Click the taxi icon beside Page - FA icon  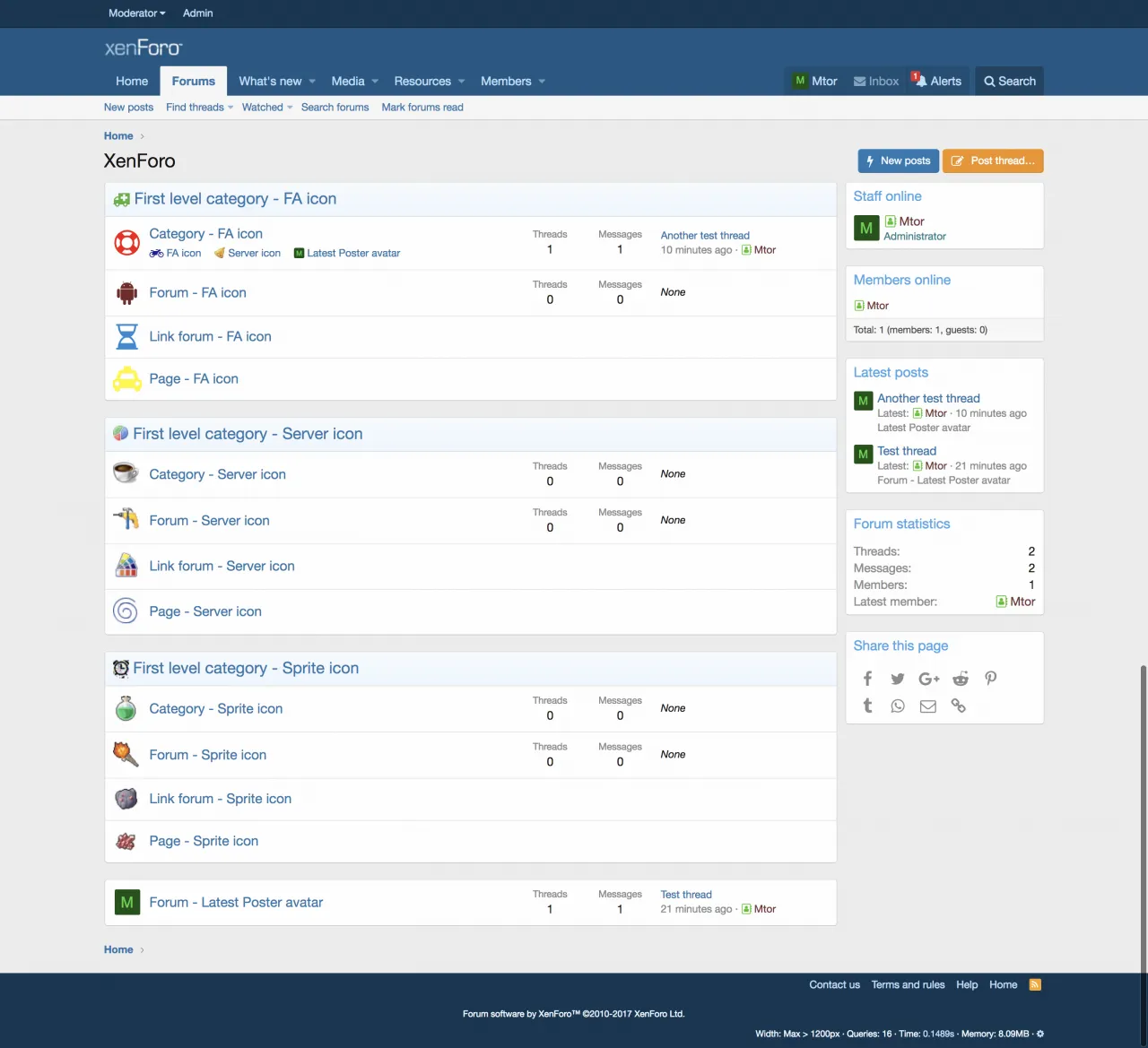pyautogui.click(x=126, y=379)
